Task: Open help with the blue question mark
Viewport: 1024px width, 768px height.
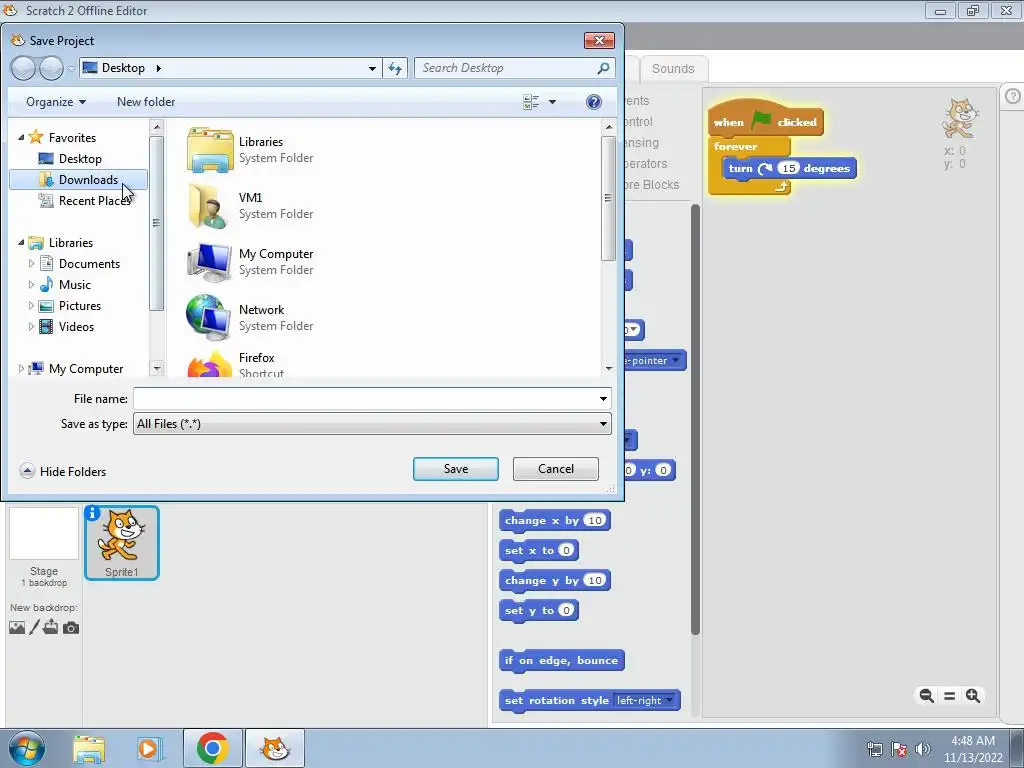Action: tap(594, 102)
